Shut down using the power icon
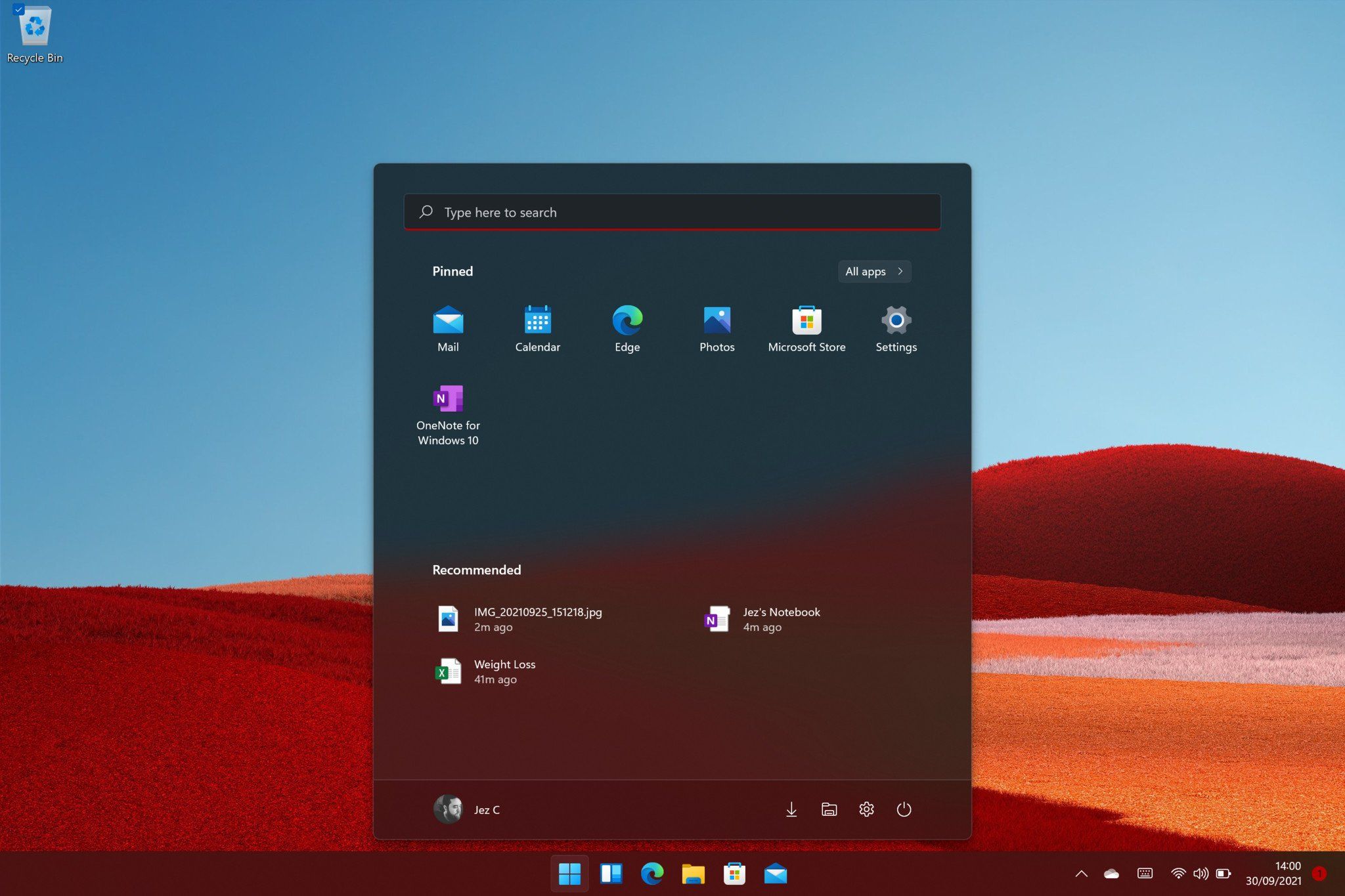The width and height of the screenshot is (1345, 896). pyautogui.click(x=905, y=809)
